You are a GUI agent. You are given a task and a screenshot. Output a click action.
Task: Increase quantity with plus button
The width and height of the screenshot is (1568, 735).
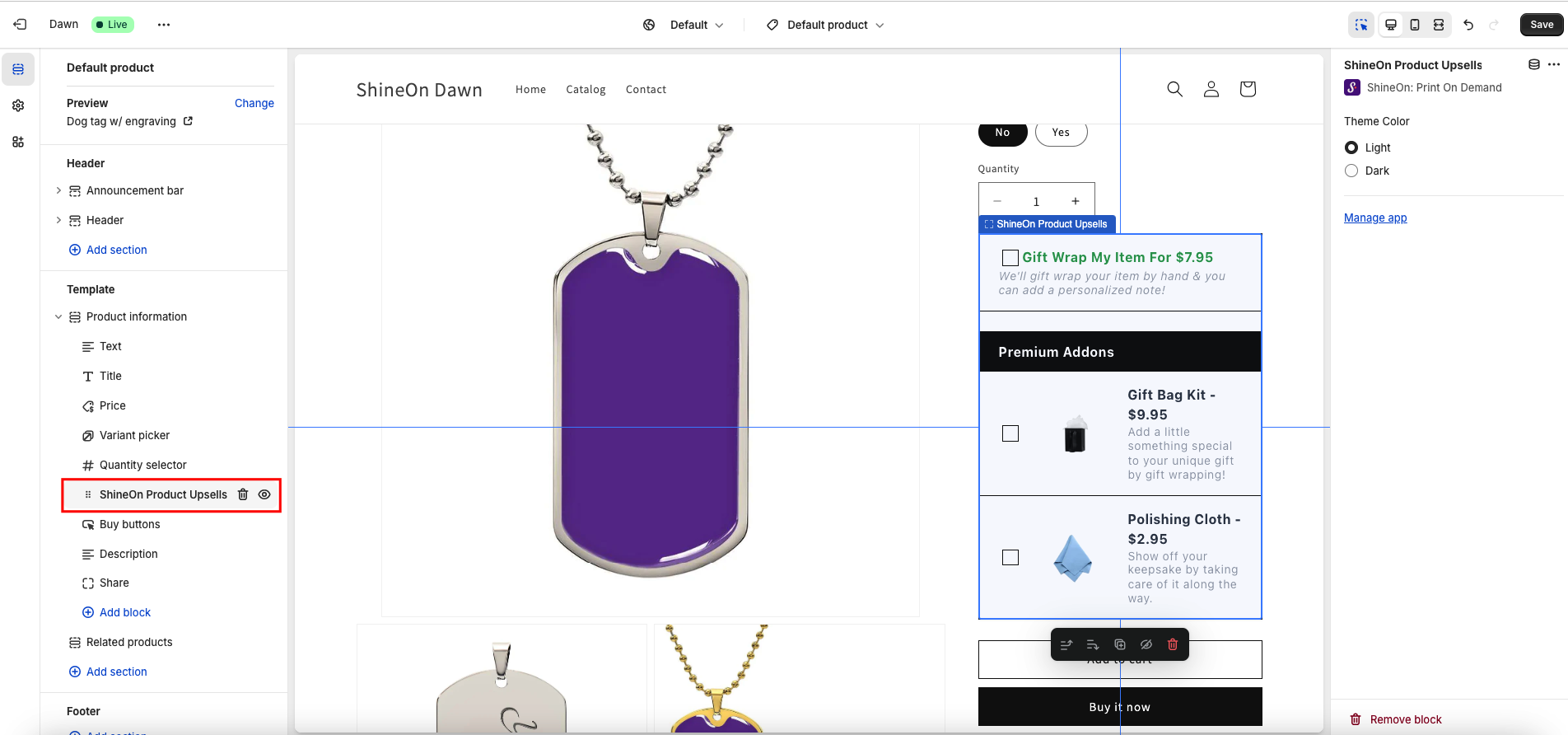(x=1075, y=201)
